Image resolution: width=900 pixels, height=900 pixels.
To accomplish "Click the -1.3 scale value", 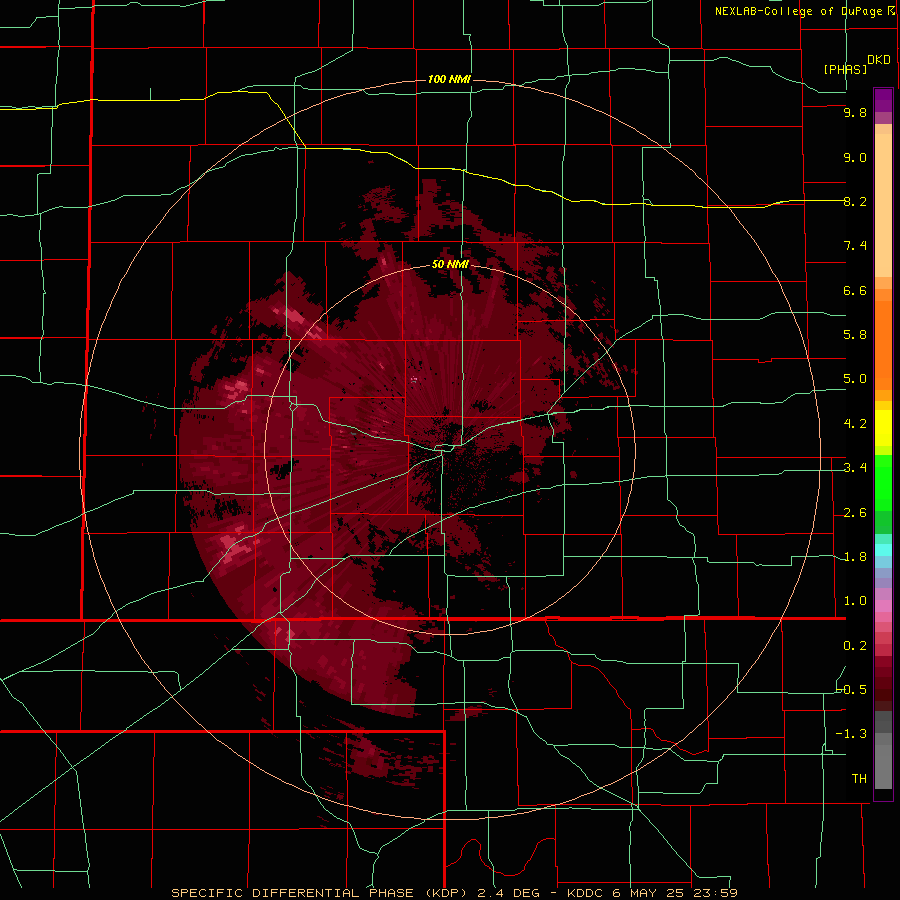I will click(x=852, y=734).
